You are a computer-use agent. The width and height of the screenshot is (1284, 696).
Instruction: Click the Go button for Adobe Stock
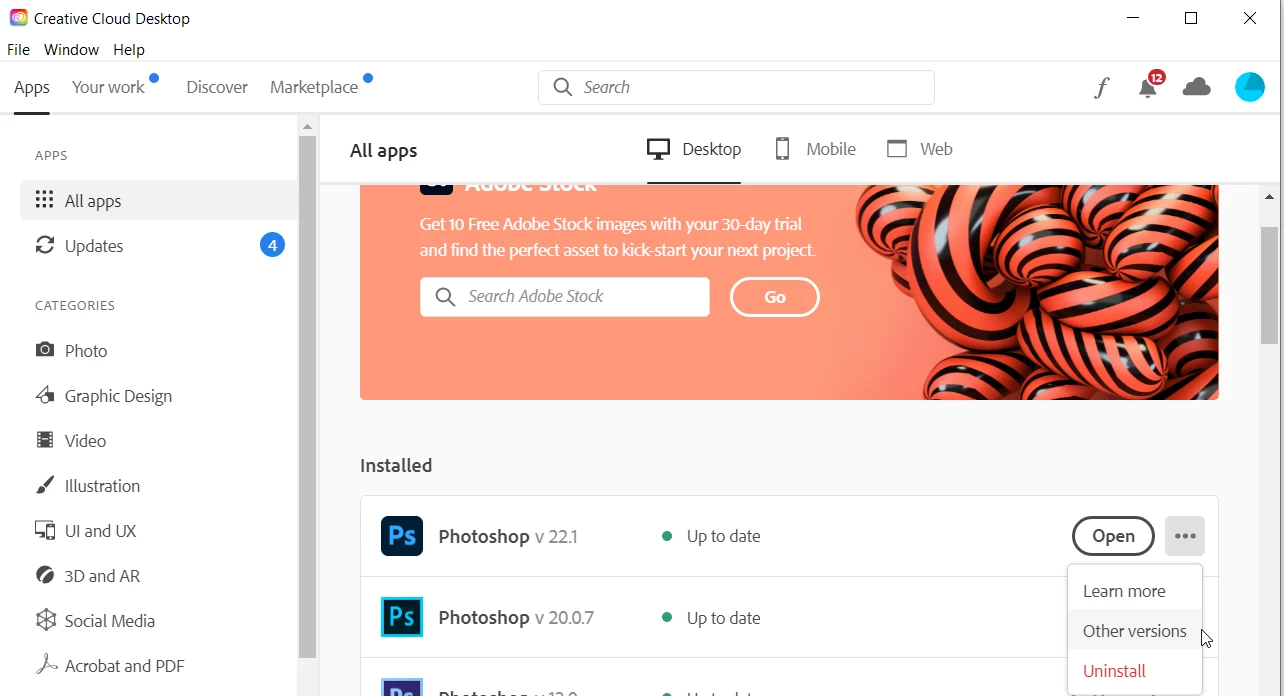(775, 297)
